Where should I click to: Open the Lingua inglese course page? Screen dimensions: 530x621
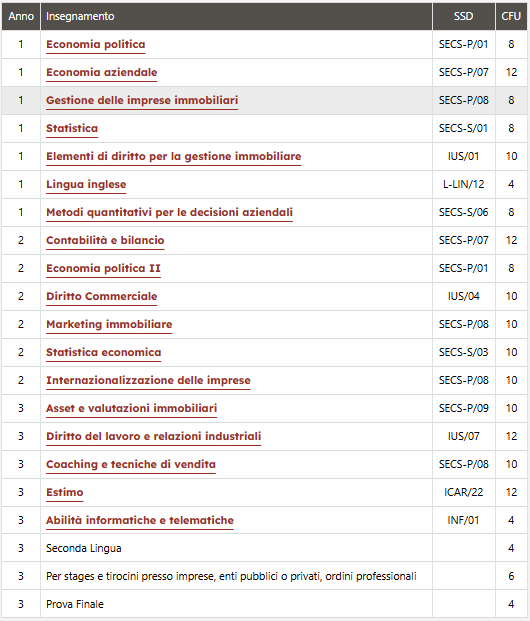[86, 185]
